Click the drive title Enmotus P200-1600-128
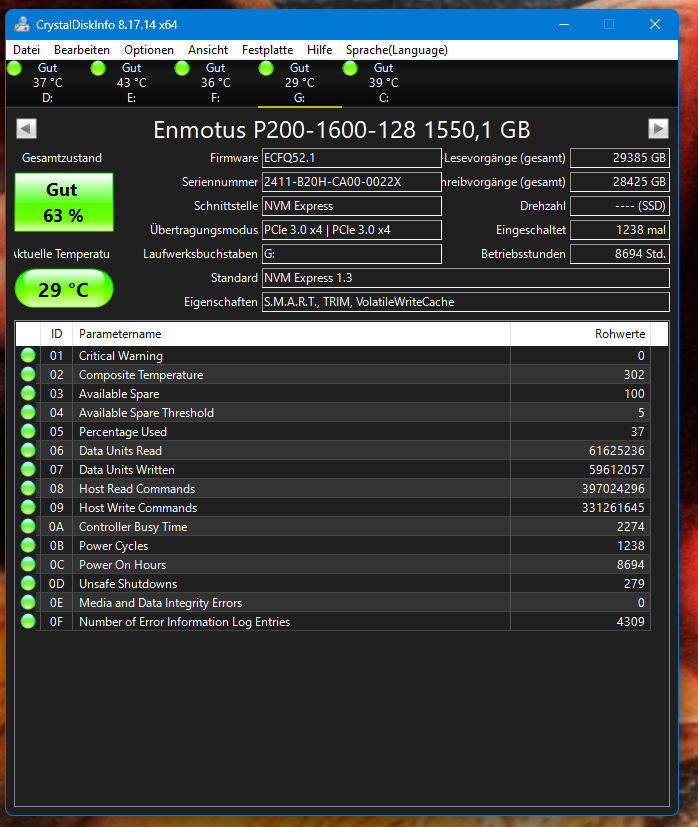 click(341, 130)
